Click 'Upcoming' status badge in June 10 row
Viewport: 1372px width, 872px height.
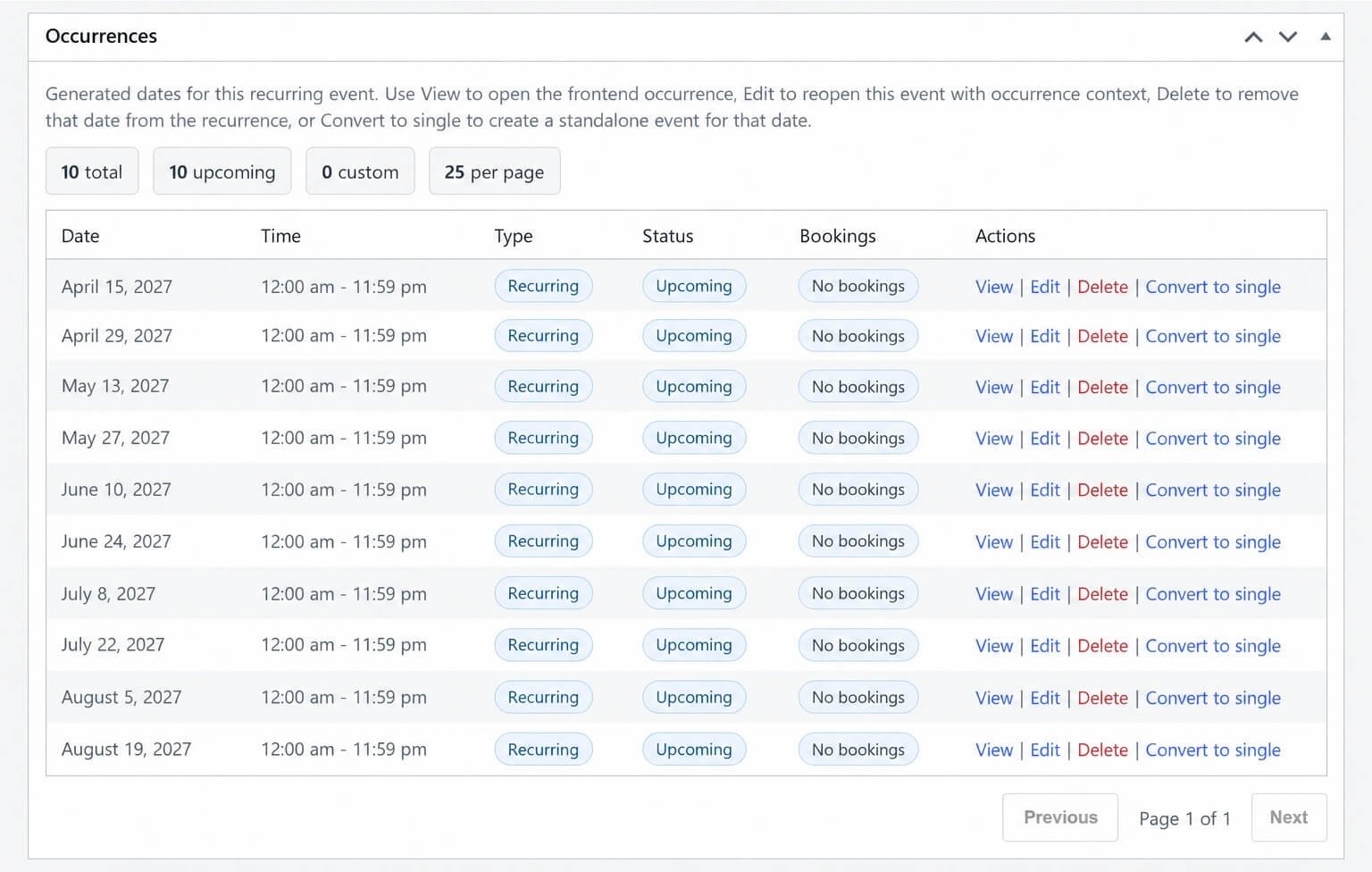(694, 490)
